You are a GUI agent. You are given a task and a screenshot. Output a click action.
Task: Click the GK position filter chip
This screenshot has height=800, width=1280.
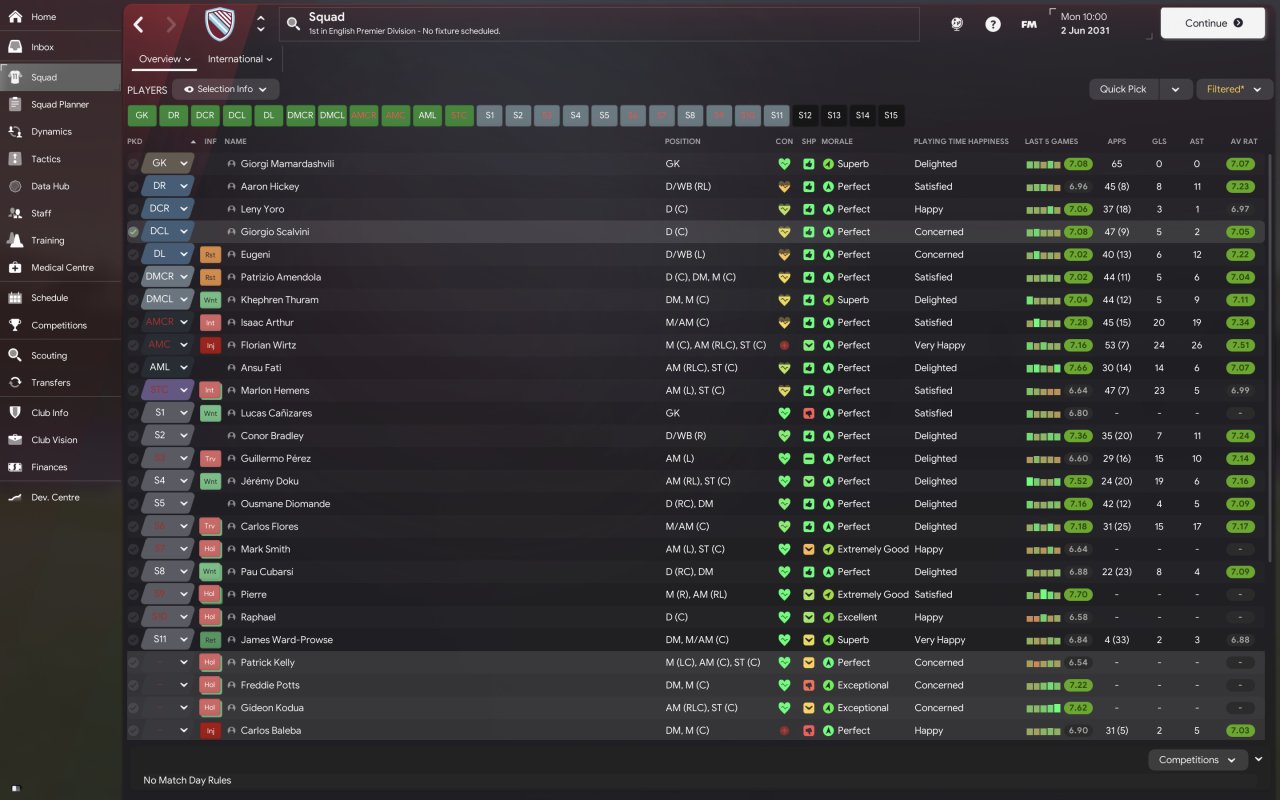click(x=141, y=115)
